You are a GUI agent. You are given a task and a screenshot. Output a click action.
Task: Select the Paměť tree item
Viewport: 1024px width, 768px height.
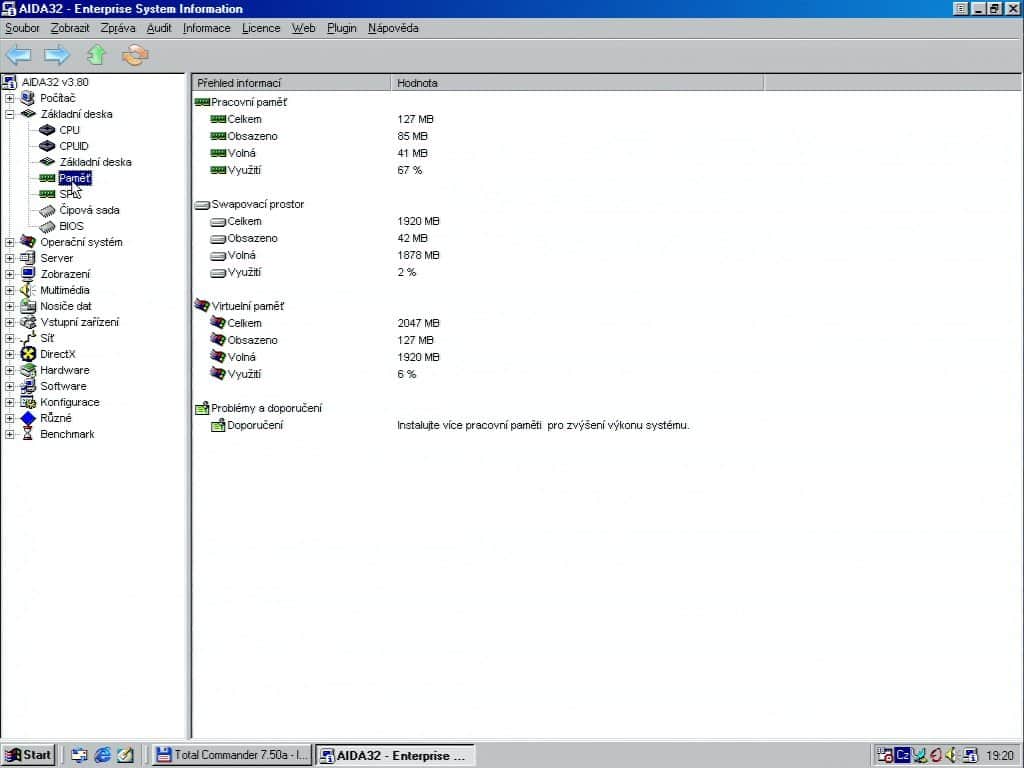[74, 178]
